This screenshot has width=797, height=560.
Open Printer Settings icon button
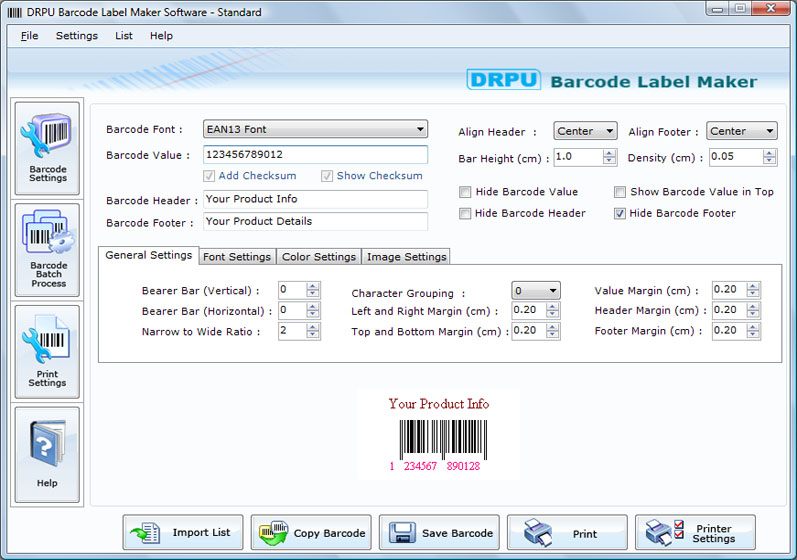(x=695, y=532)
